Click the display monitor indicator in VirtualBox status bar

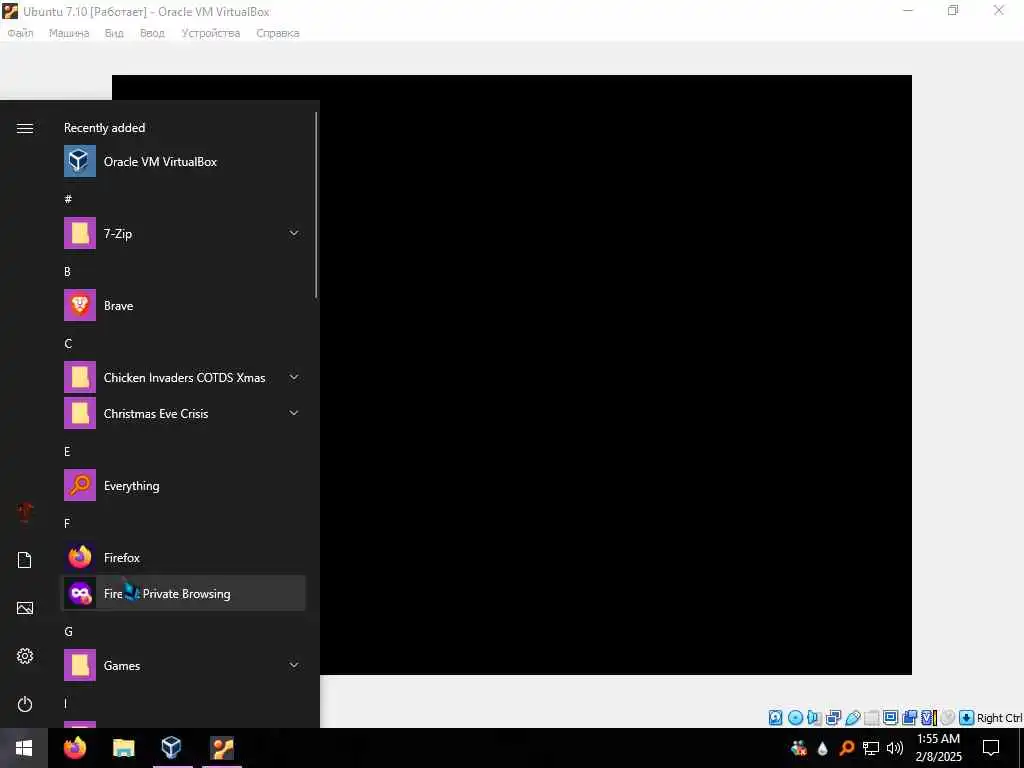tap(890, 718)
